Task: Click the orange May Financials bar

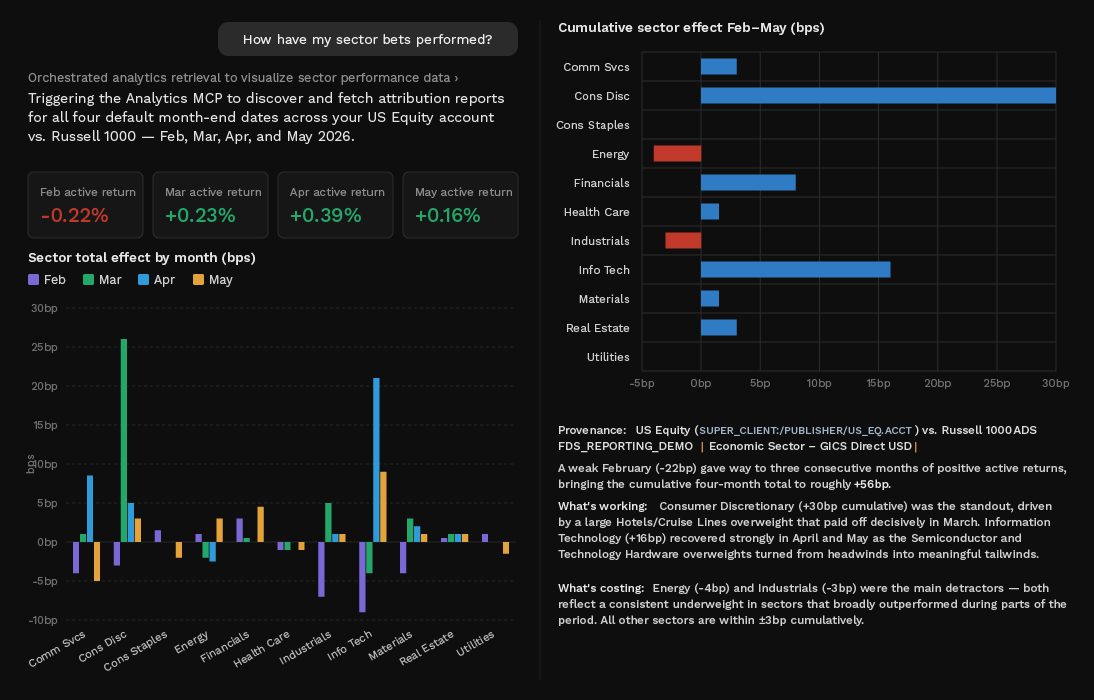Action: tap(260, 524)
